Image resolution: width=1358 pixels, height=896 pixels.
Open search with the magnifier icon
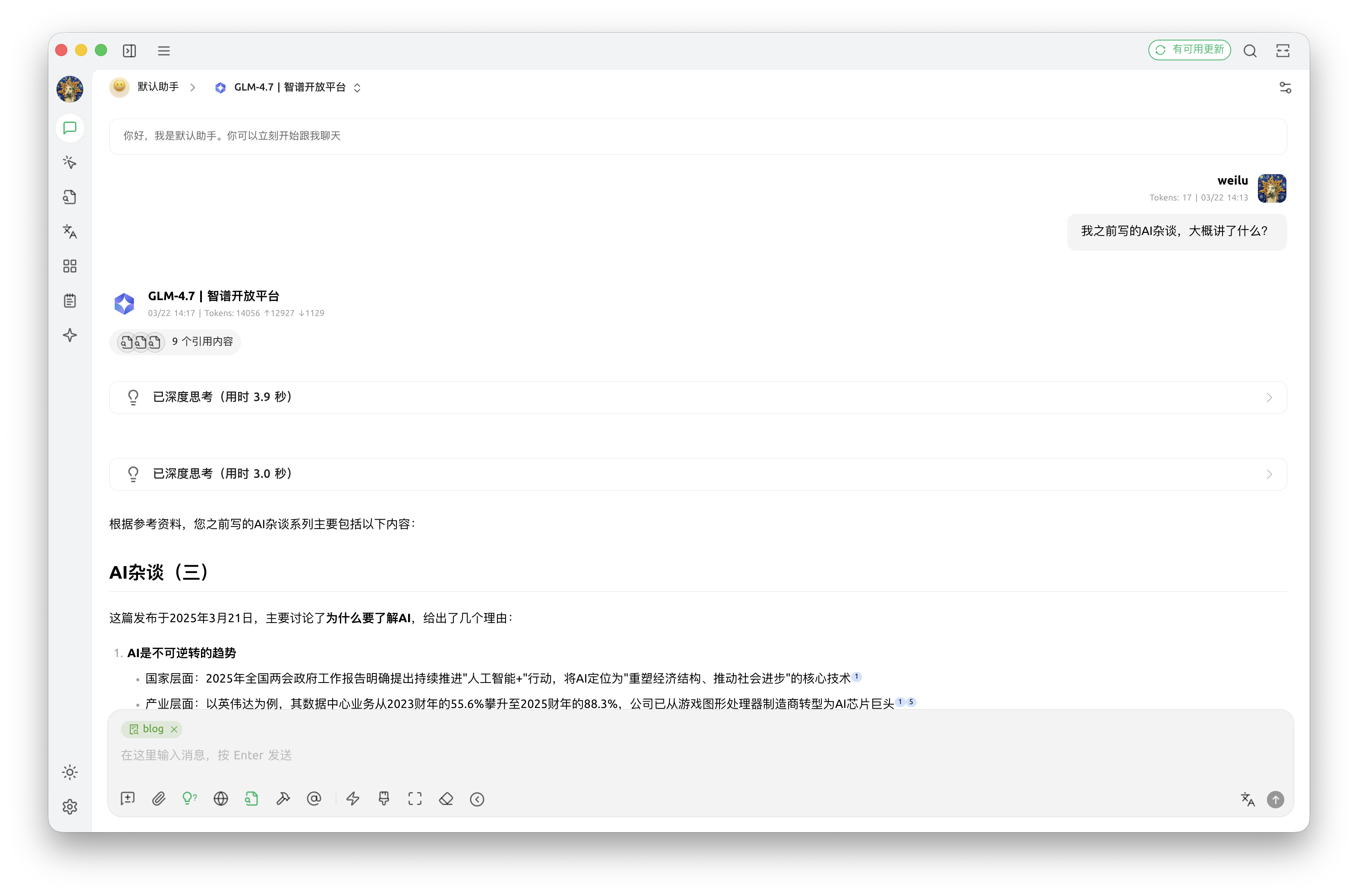click(x=1250, y=51)
